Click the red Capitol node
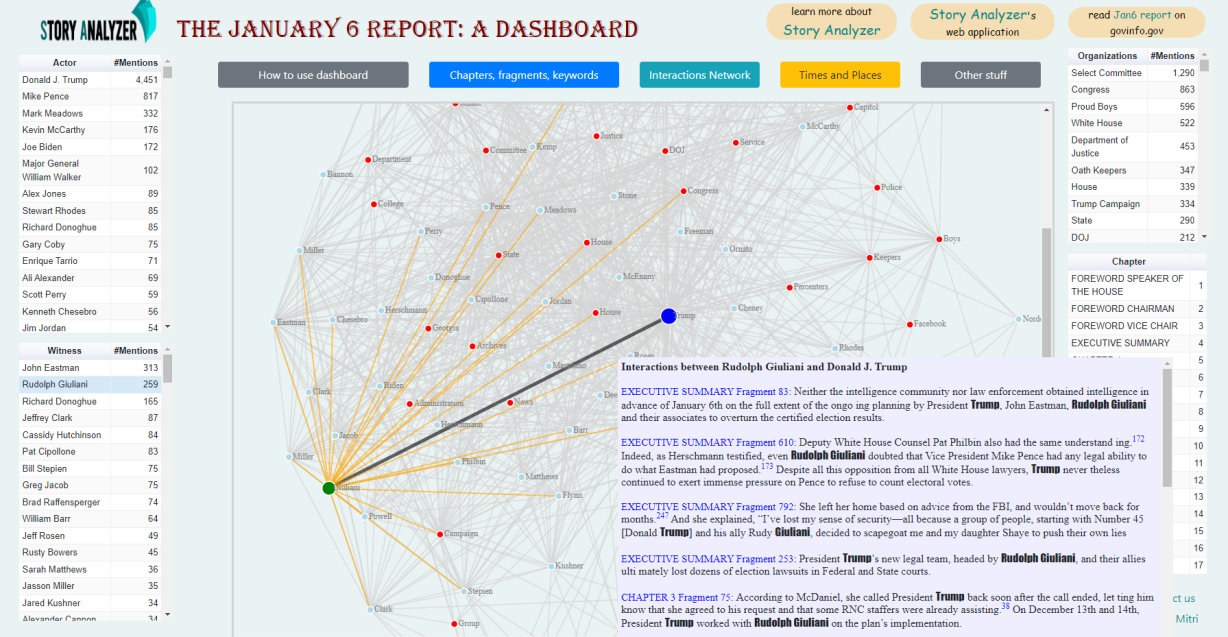 click(x=850, y=107)
